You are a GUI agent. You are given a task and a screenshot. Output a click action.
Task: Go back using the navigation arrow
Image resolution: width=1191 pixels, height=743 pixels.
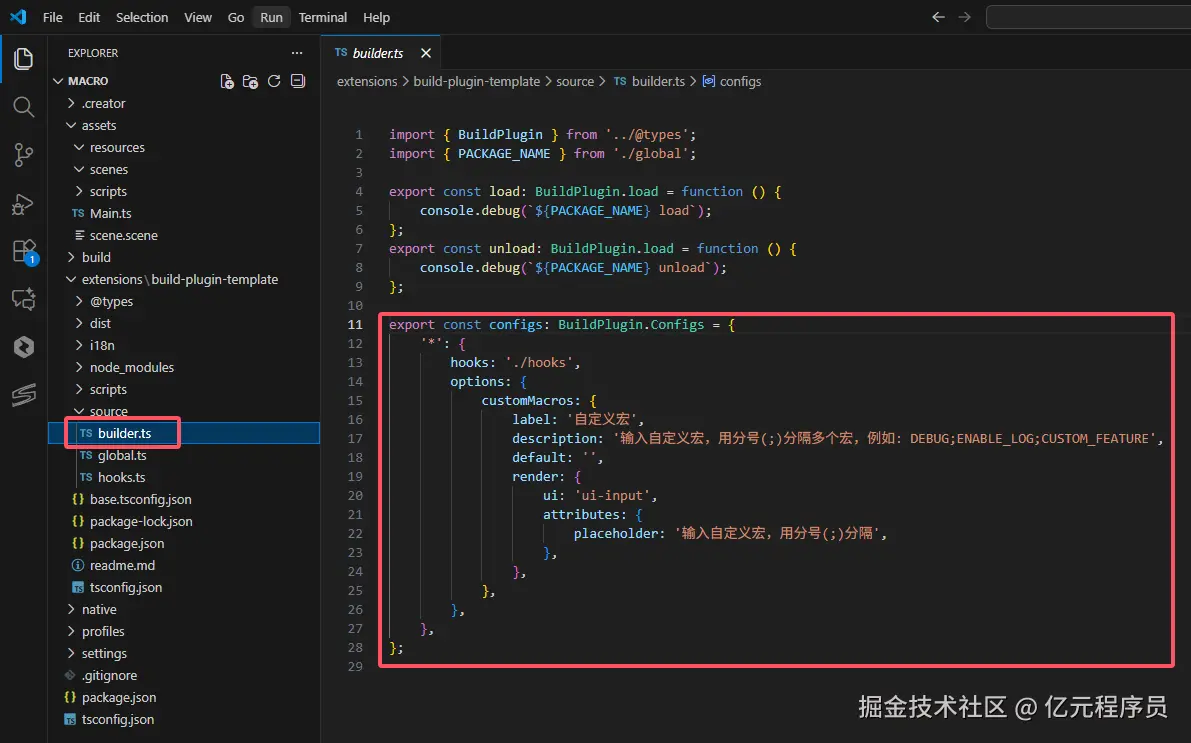[x=938, y=17]
